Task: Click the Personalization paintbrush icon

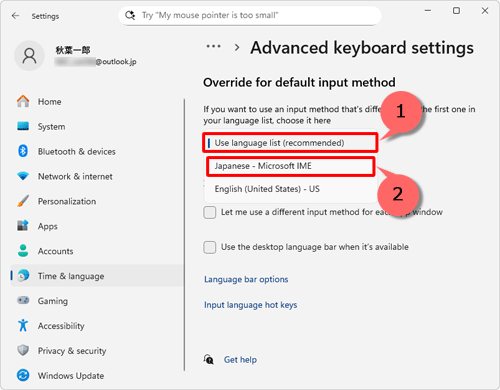Action: 23,201
